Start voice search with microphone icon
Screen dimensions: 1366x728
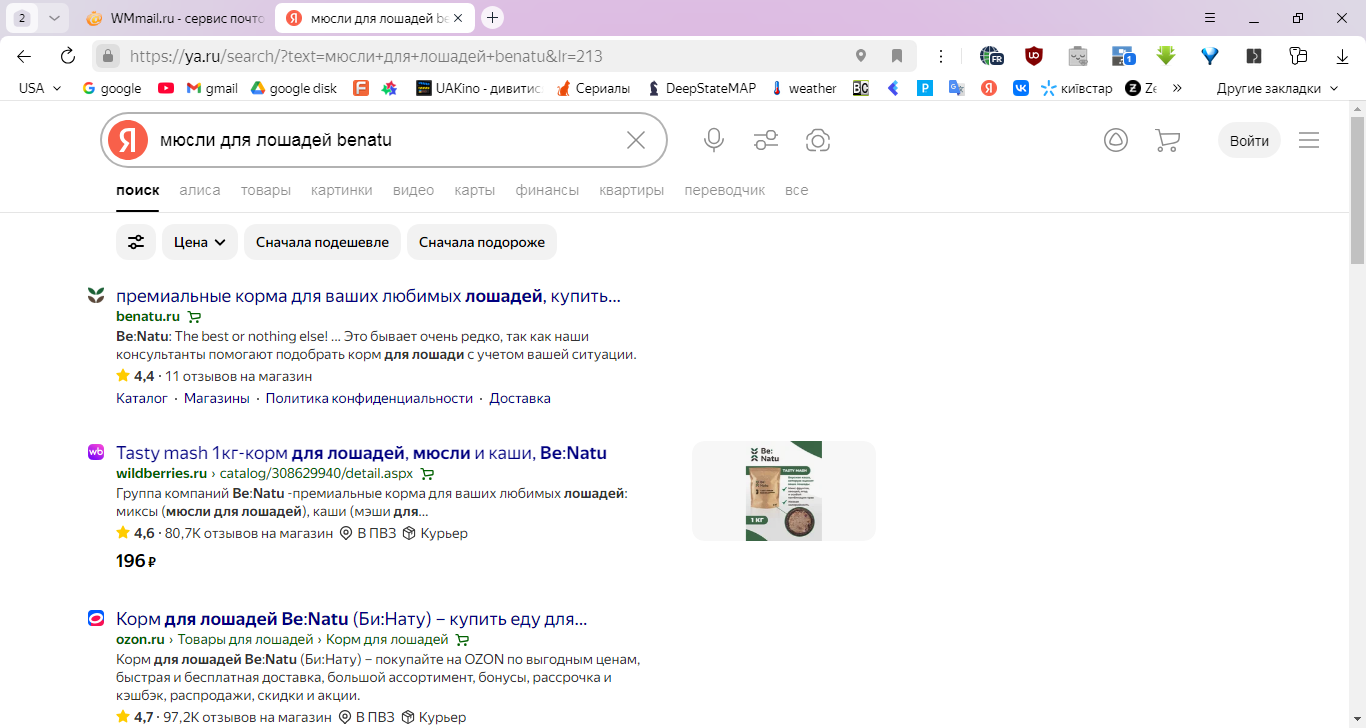[714, 140]
